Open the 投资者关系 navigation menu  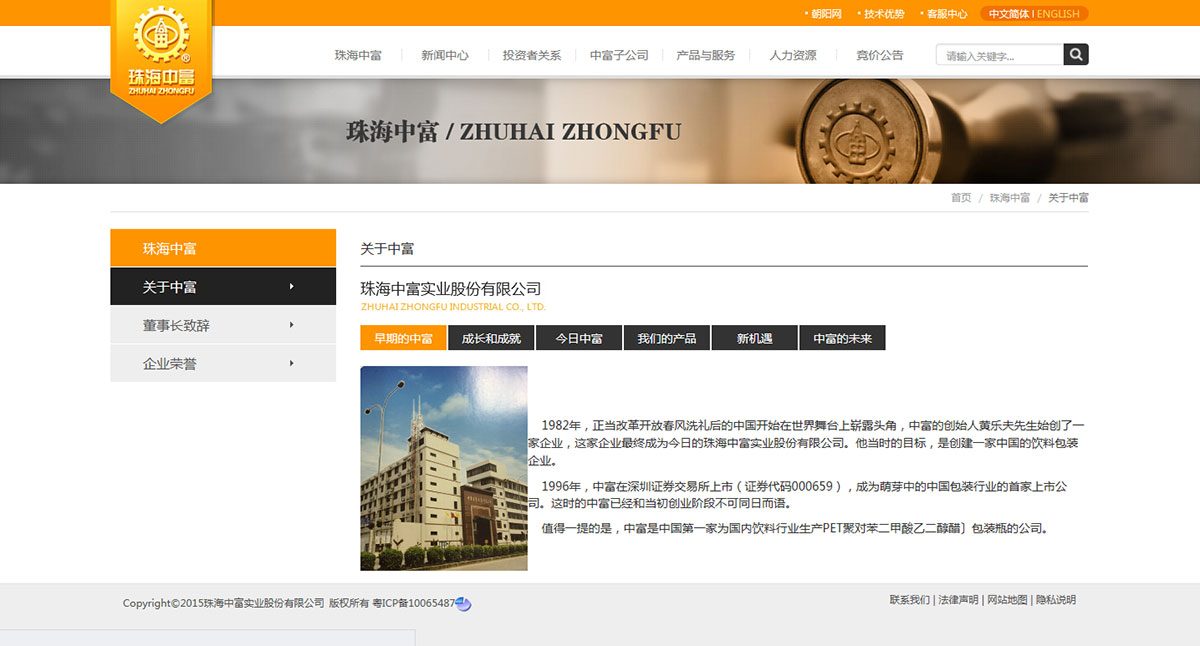(531, 56)
